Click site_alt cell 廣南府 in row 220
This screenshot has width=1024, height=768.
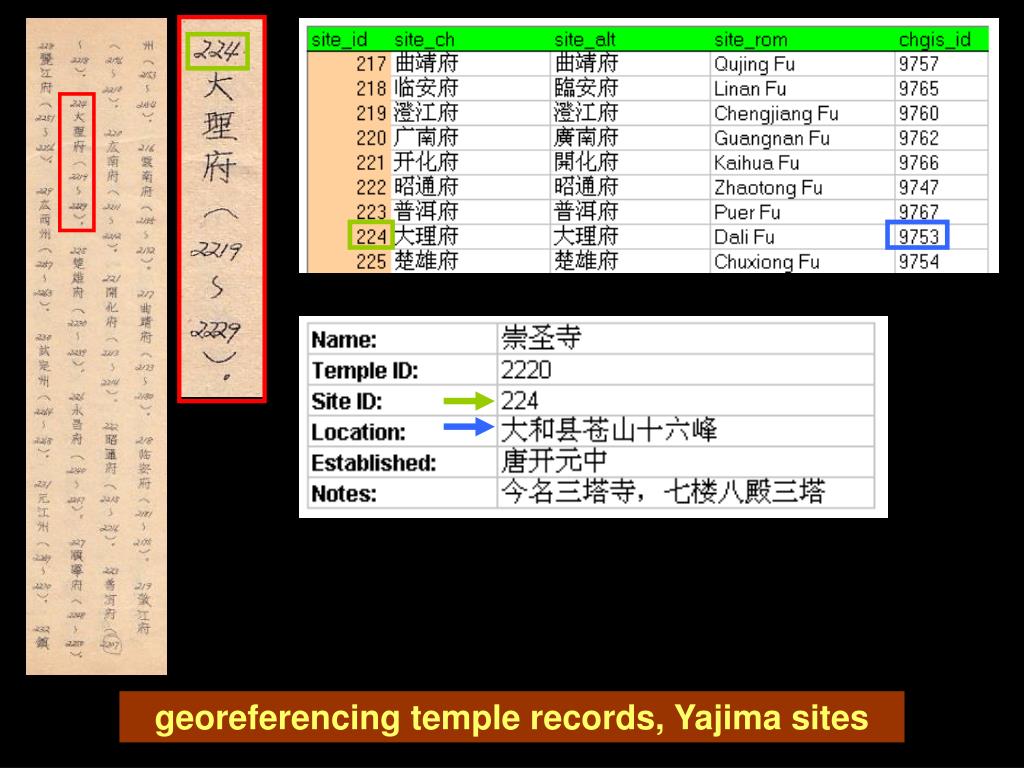(586, 138)
